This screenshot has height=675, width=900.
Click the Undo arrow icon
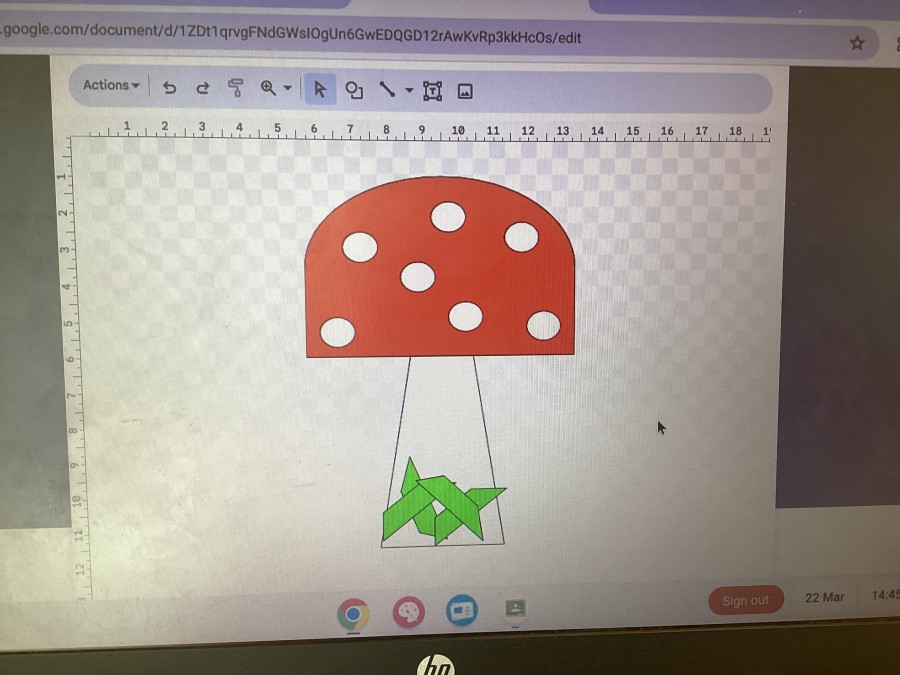tap(170, 88)
